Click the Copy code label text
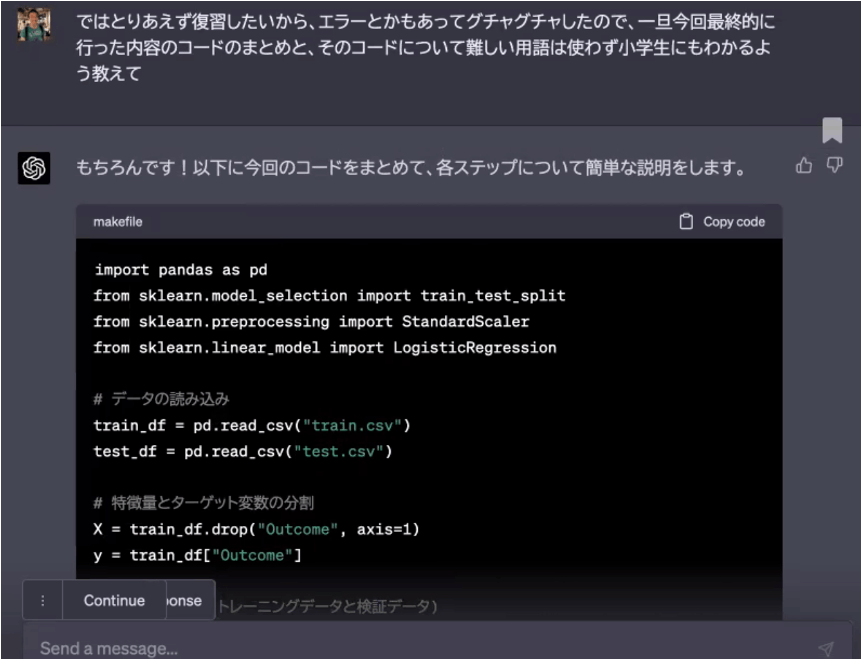Screen dimensions: 862x660 click(734, 222)
